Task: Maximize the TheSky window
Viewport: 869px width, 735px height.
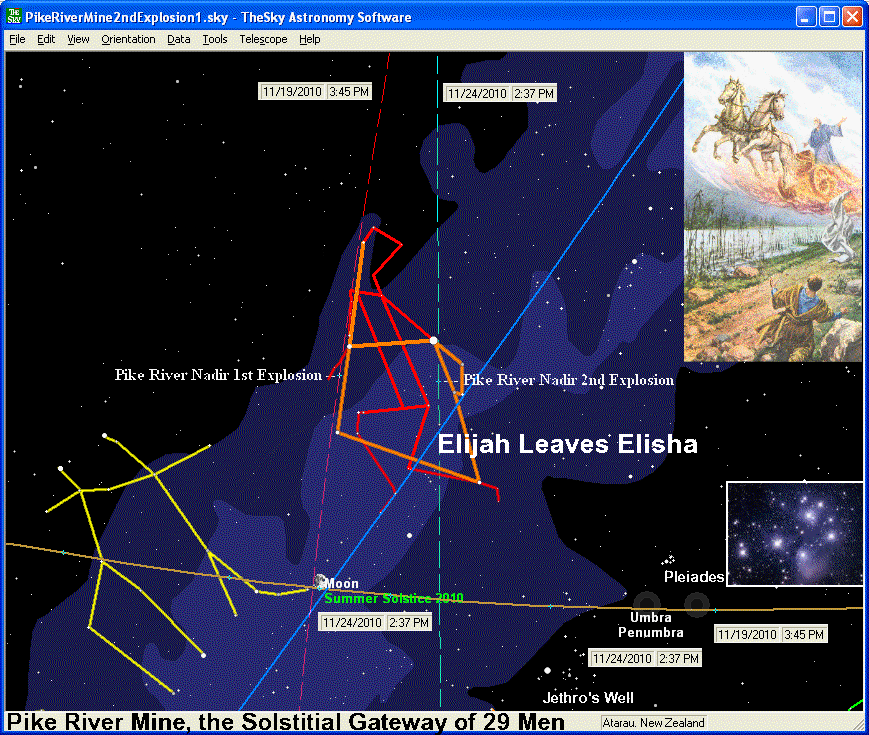Action: [829, 17]
